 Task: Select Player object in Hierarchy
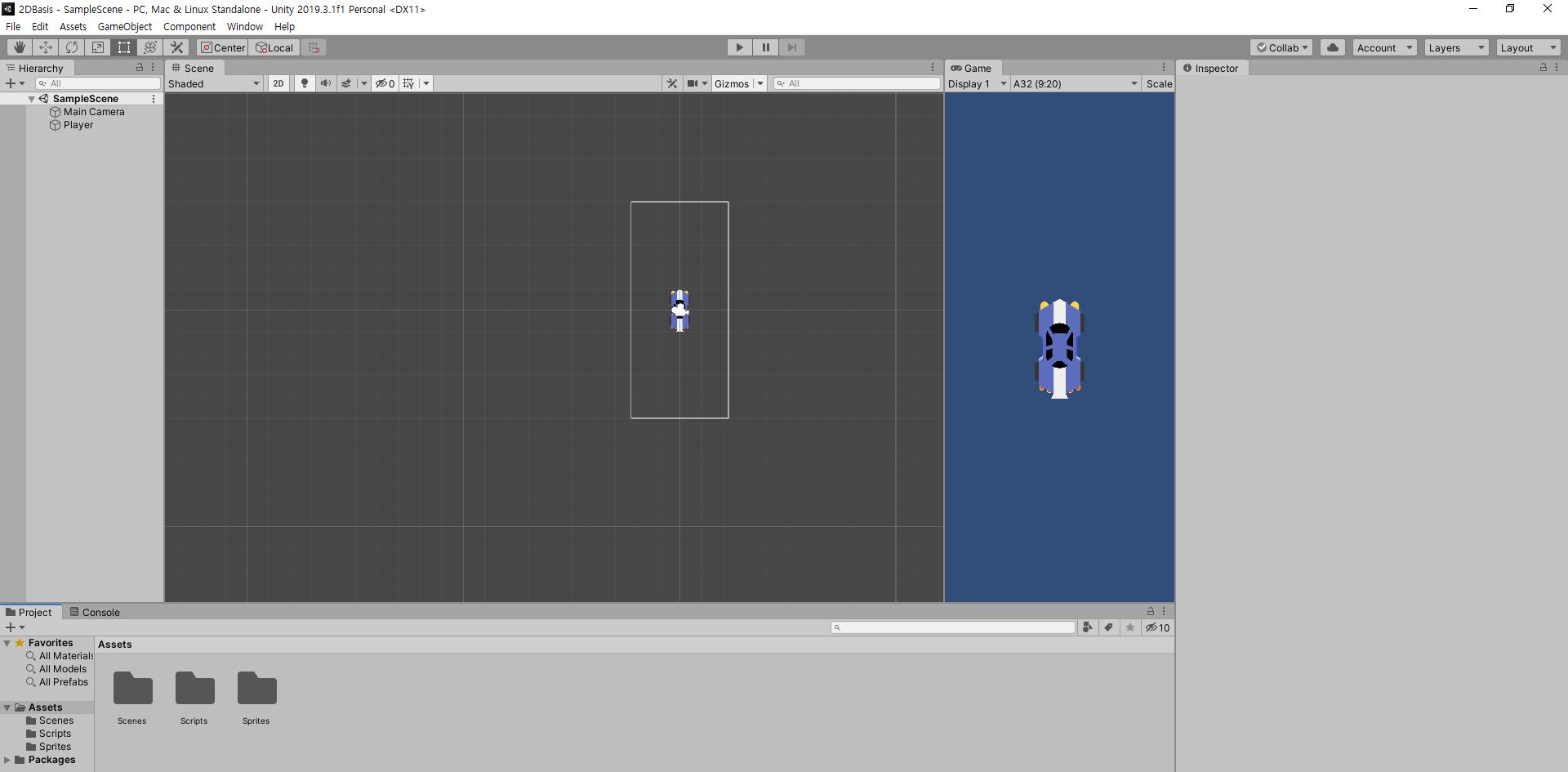pos(78,125)
